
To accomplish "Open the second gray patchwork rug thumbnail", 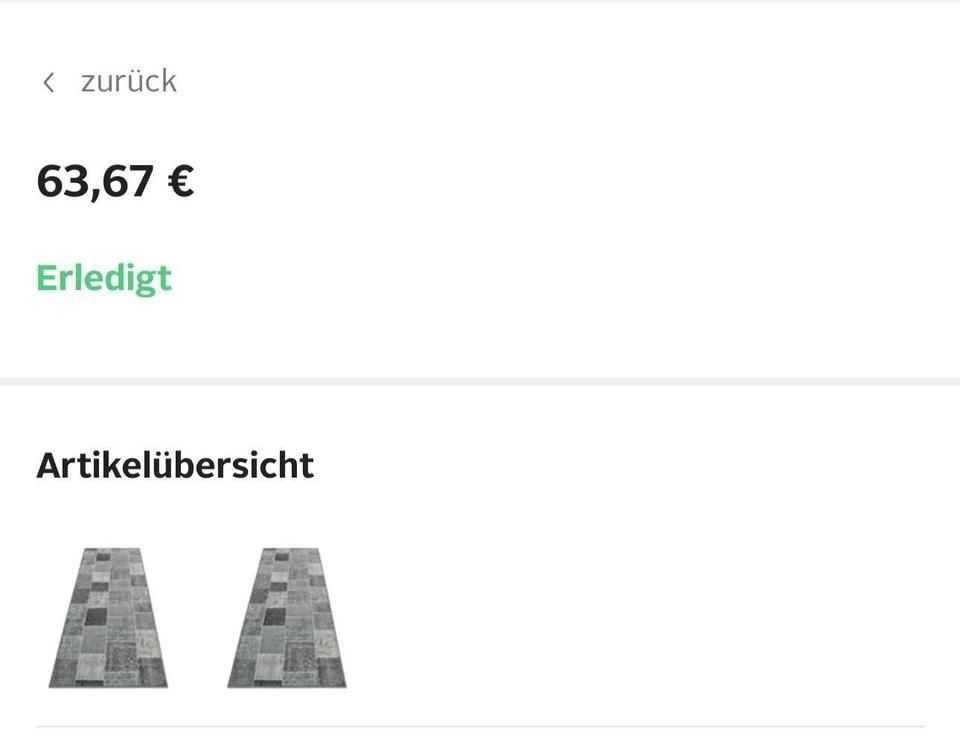I will click(287, 617).
